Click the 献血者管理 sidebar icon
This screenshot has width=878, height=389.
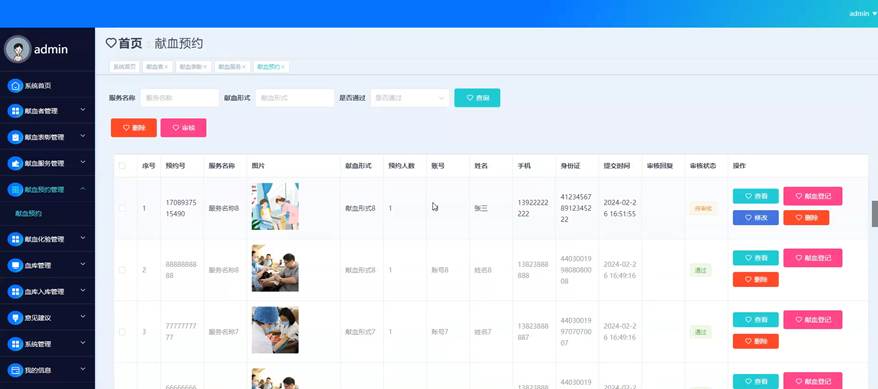(x=15, y=111)
